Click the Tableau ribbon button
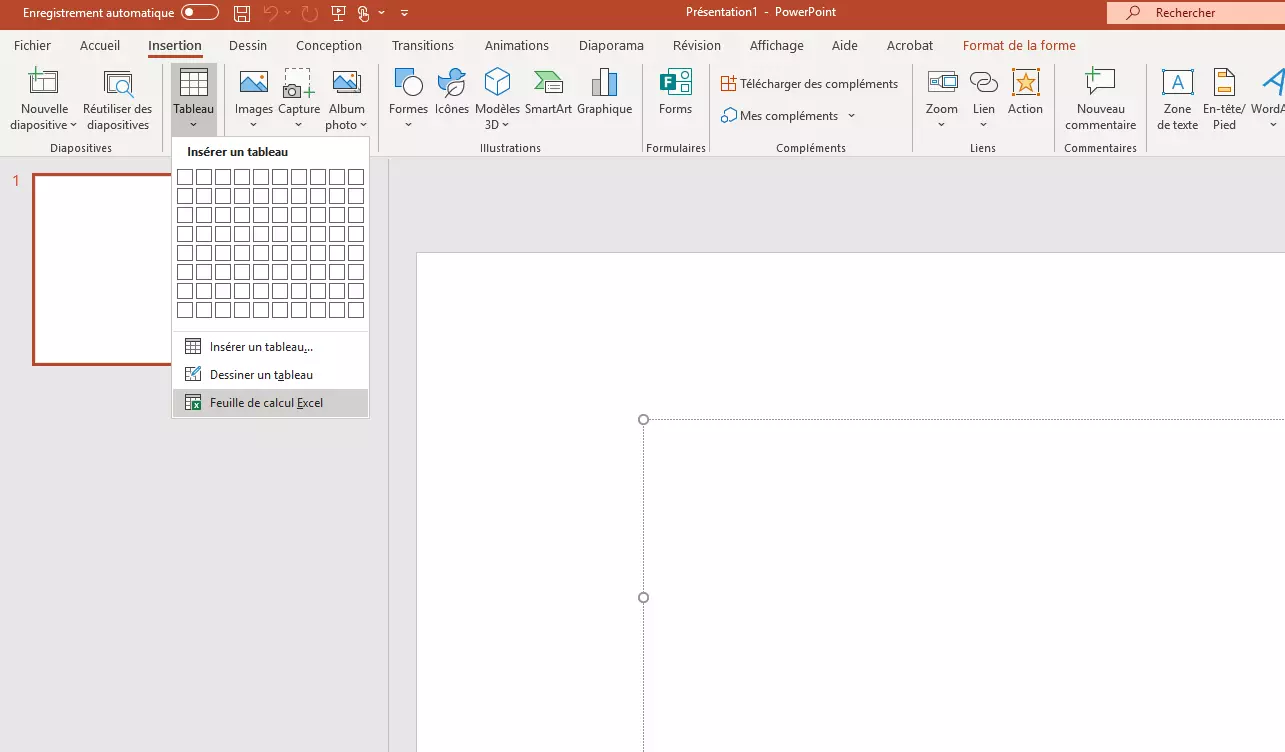The height and width of the screenshot is (752, 1285). pos(193,99)
